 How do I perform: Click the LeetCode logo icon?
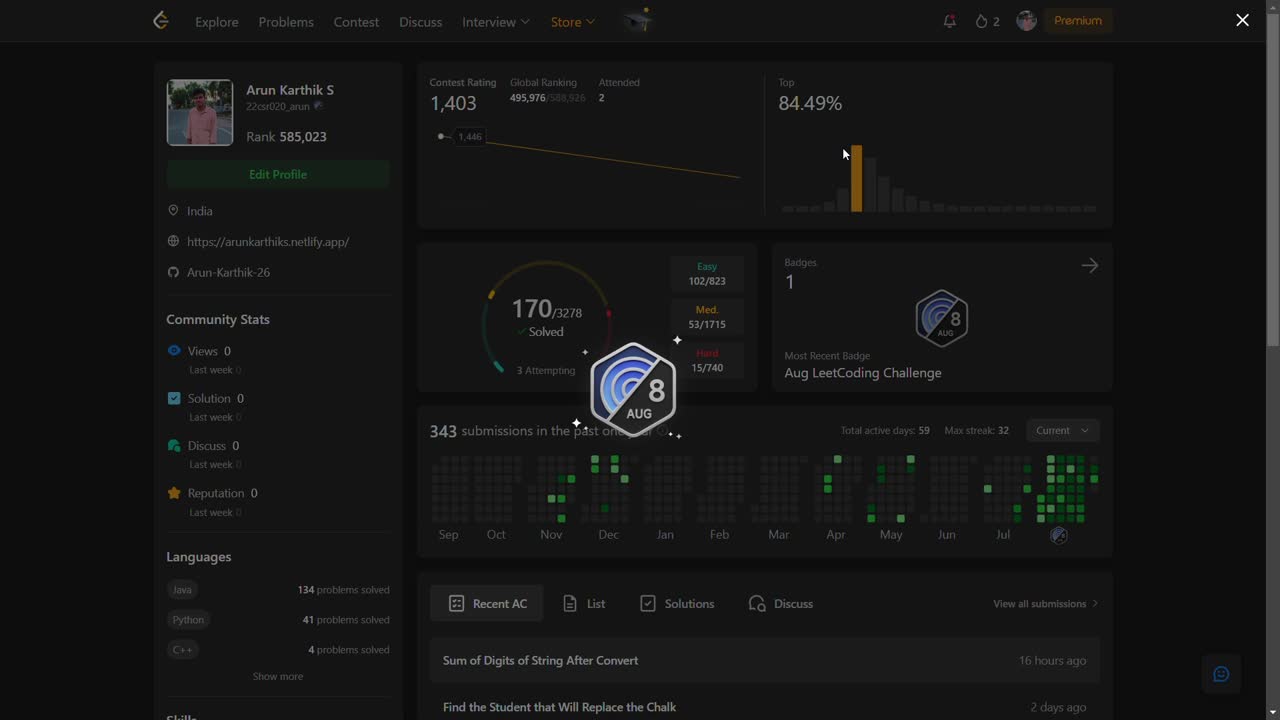[160, 21]
